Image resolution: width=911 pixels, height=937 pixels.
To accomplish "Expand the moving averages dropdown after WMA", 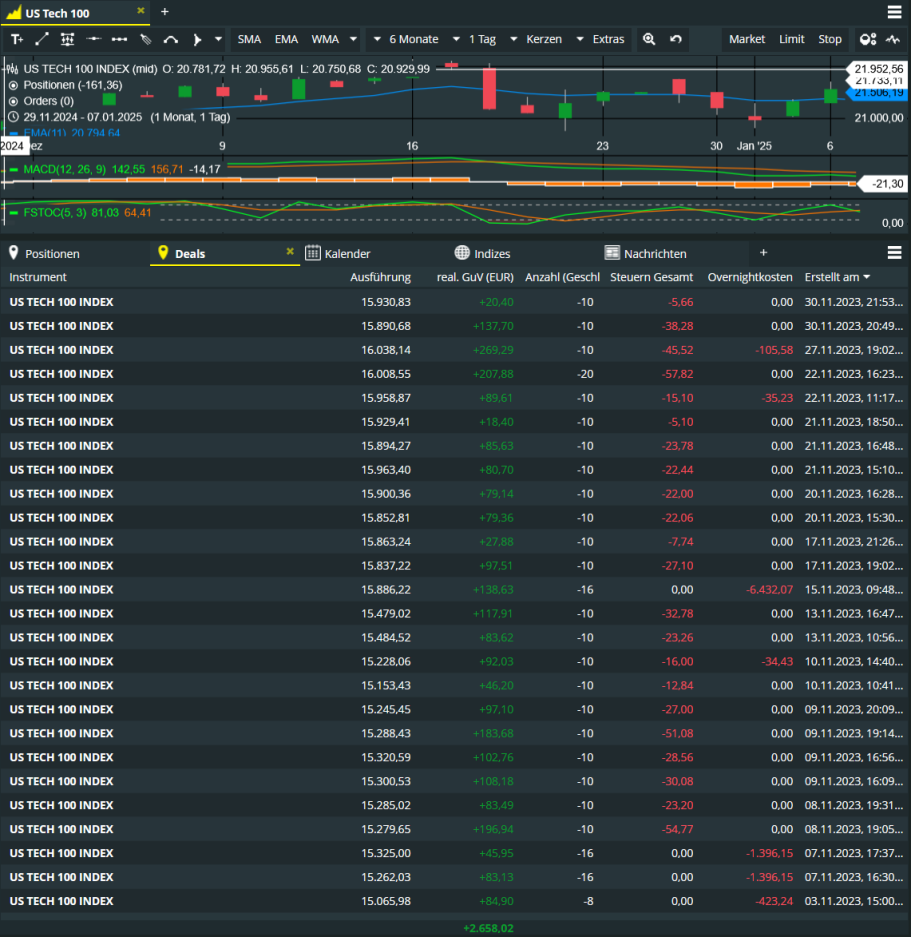I will [x=353, y=39].
